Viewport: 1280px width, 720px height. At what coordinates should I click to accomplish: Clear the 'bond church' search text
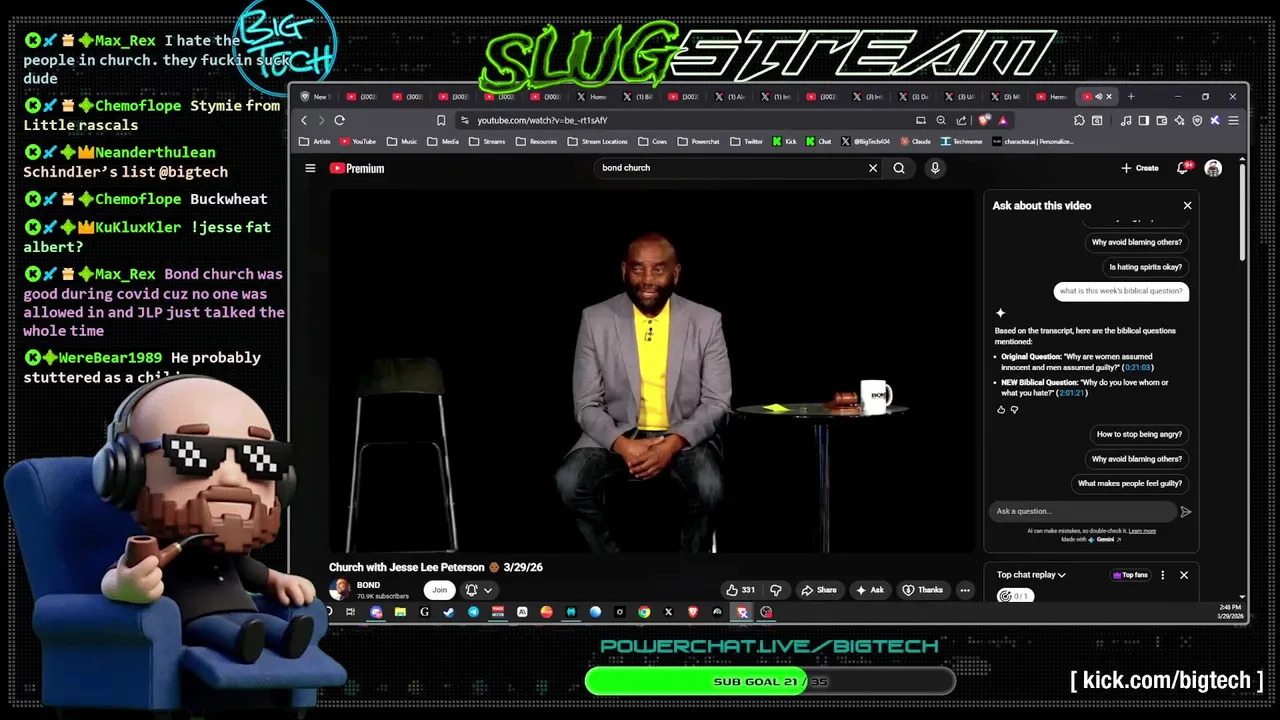873,168
